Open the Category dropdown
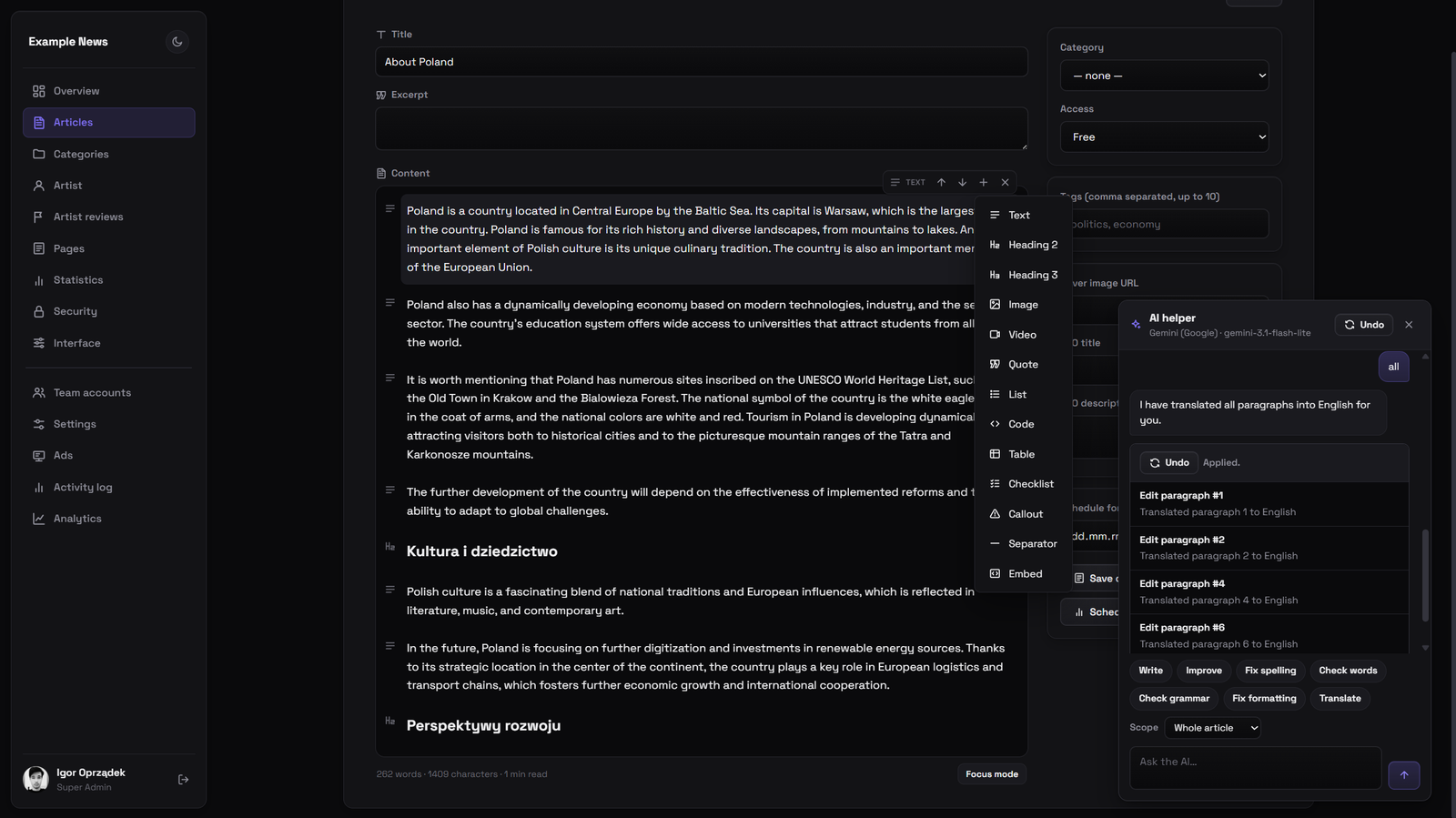The width and height of the screenshot is (1456, 818). pos(1164,76)
